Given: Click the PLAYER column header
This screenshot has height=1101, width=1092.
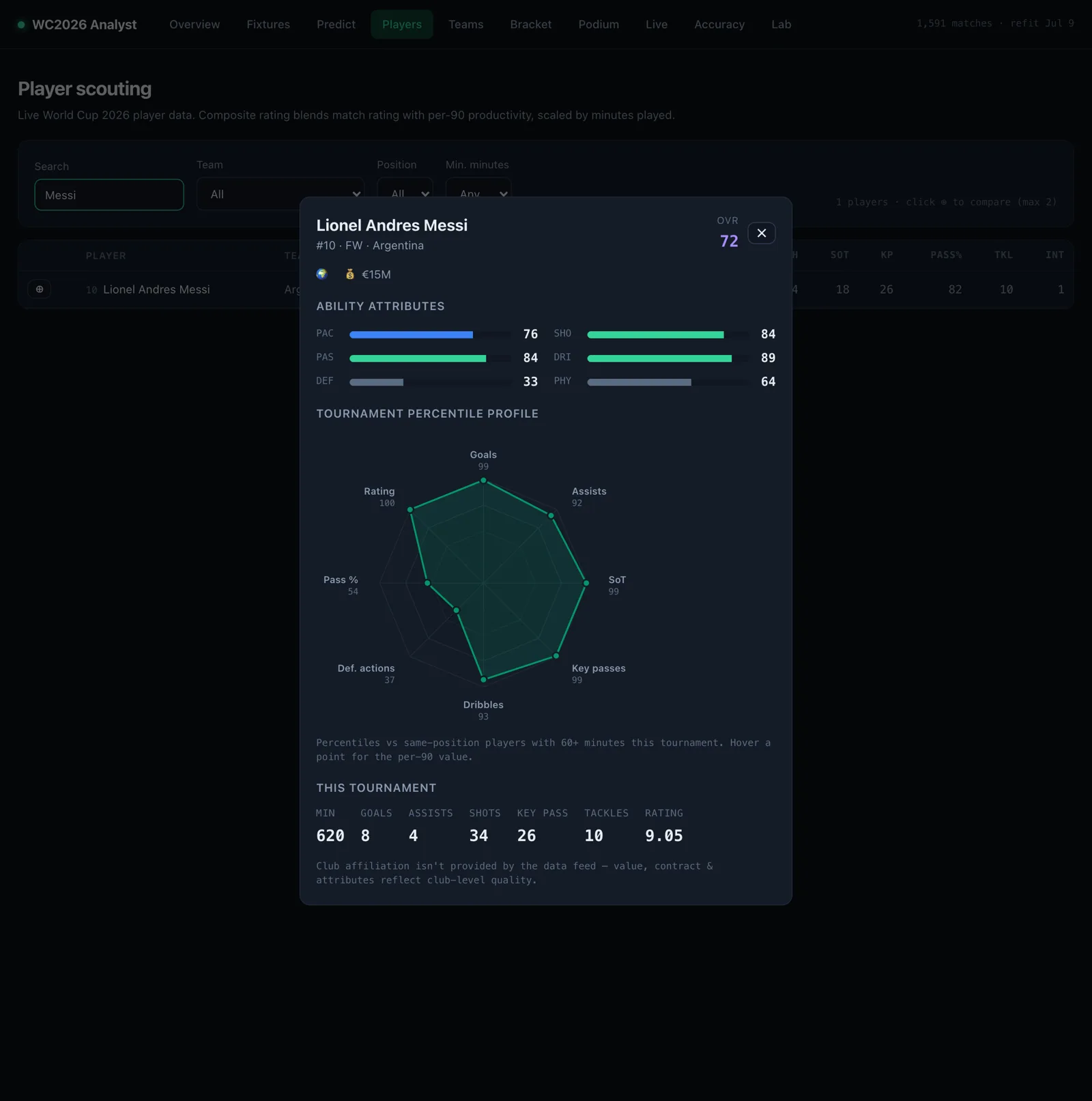Looking at the screenshot, I should pos(106,256).
